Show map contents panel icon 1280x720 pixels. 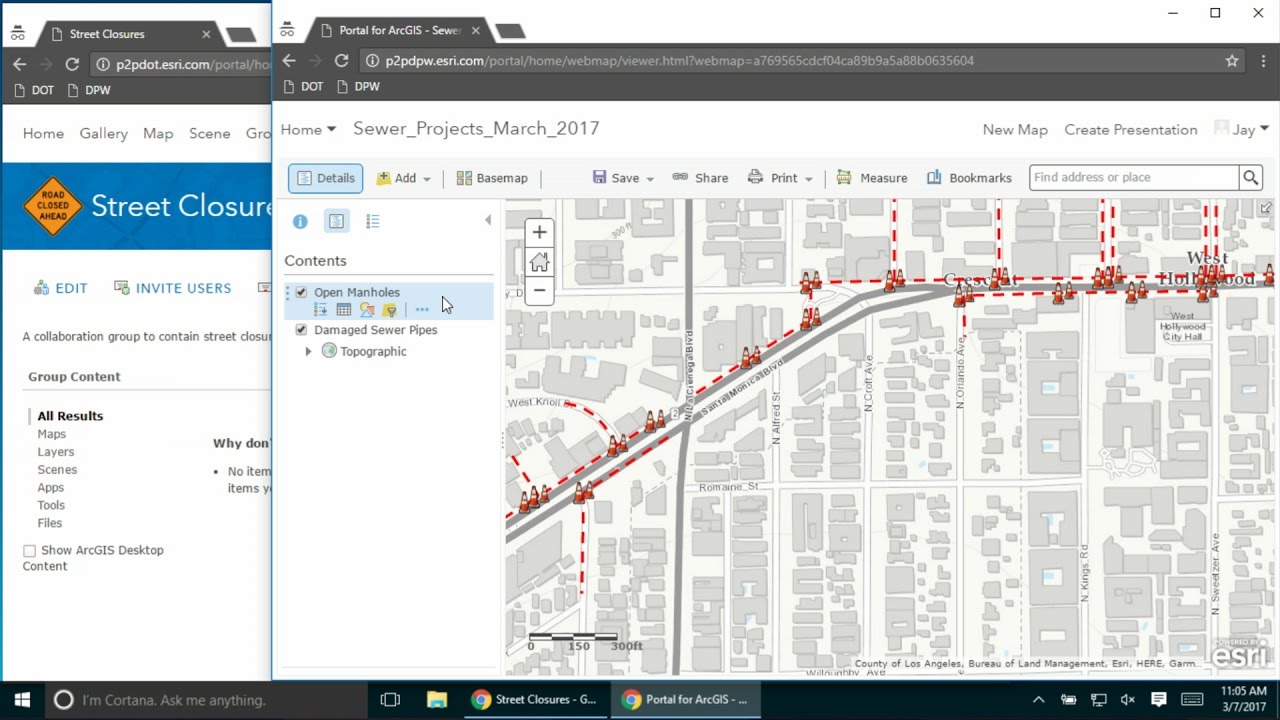point(336,222)
